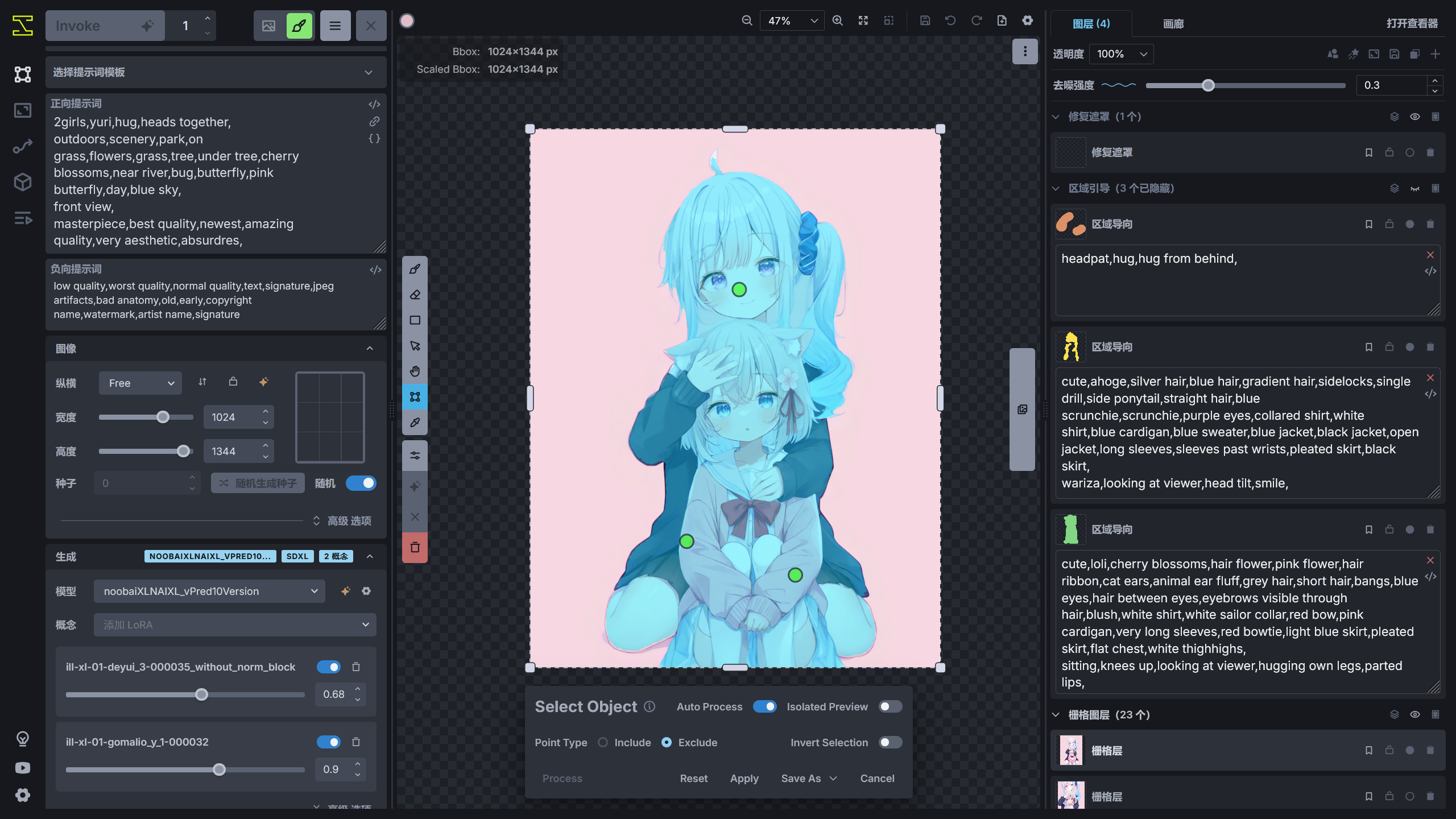The height and width of the screenshot is (819, 1456).
Task: Select the Include point type radio
Action: pos(603,743)
